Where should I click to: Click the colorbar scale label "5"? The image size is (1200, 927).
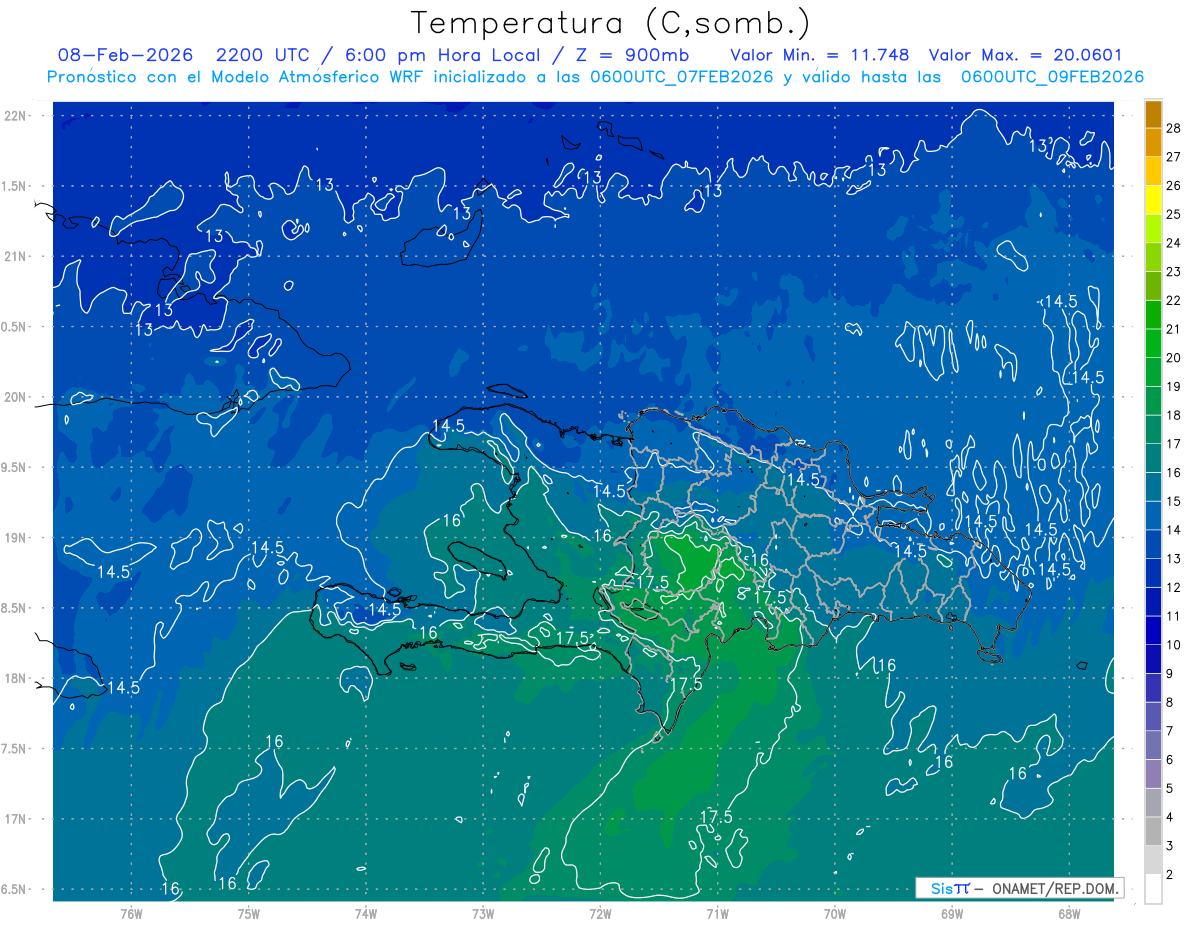(x=1170, y=789)
